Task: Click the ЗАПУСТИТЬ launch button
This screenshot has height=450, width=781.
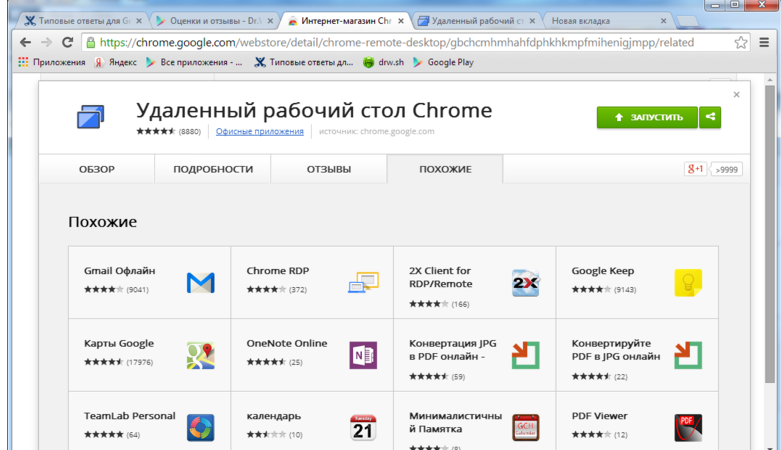Action: 647,117
